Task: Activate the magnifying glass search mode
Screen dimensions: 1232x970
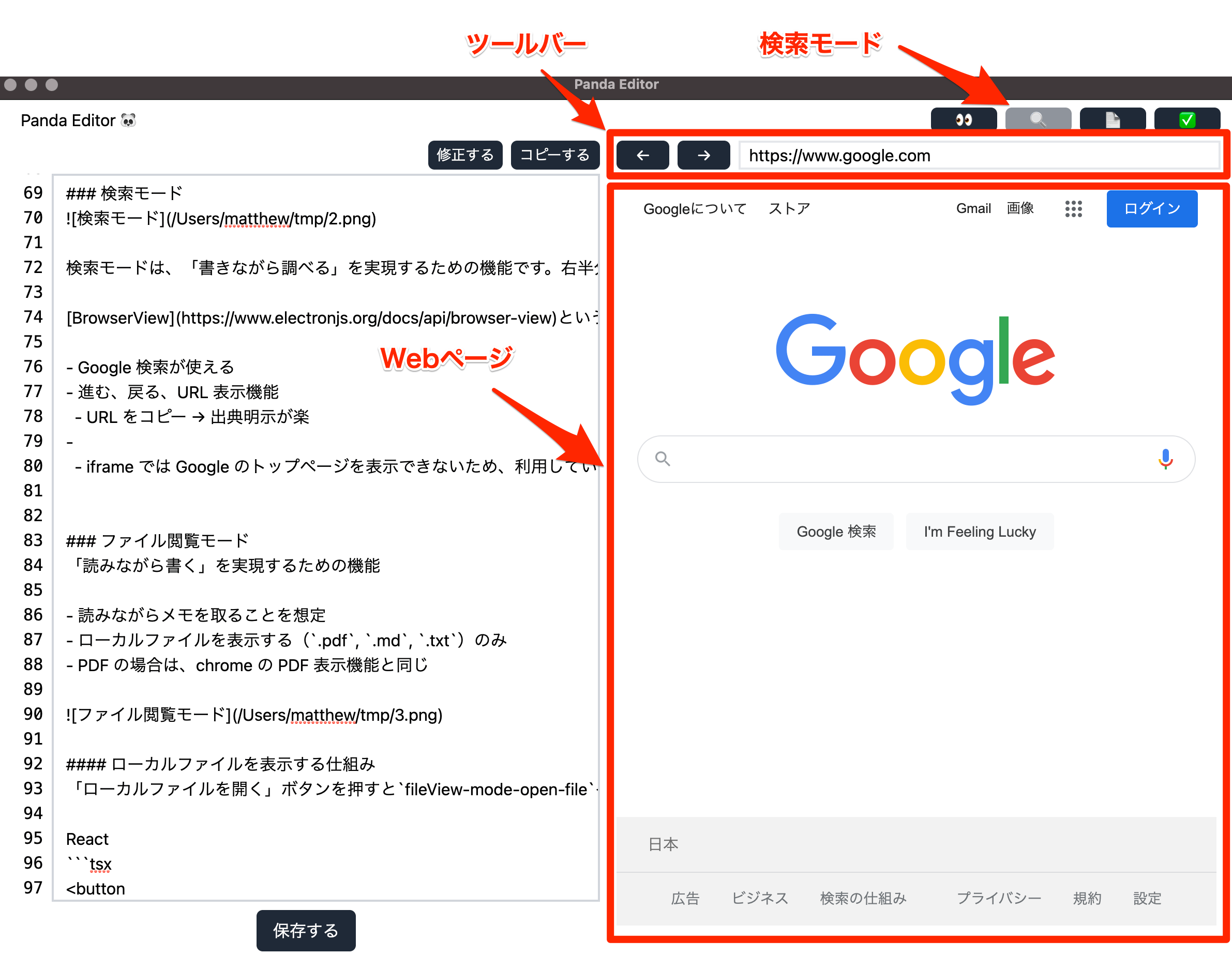Action: [x=1038, y=119]
